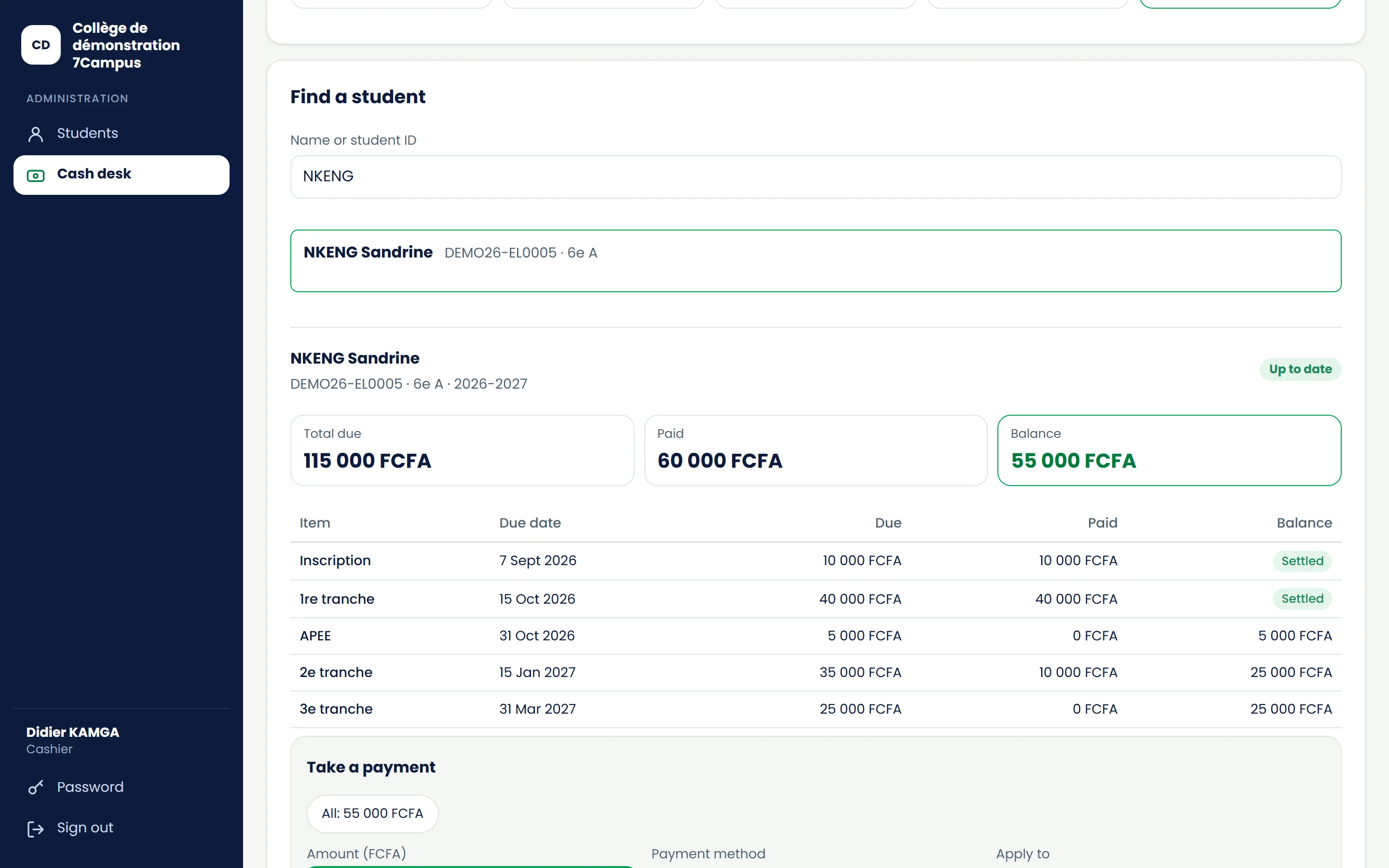Click the Students person icon

pyautogui.click(x=36, y=134)
